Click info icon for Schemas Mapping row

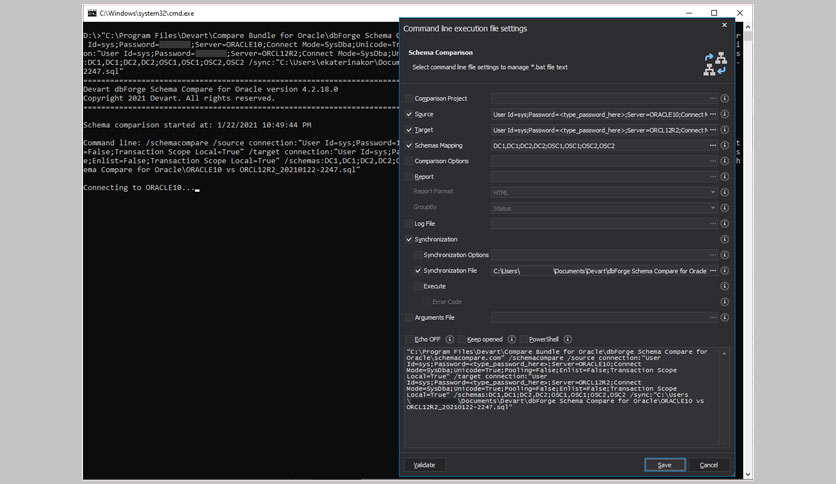[x=725, y=145]
